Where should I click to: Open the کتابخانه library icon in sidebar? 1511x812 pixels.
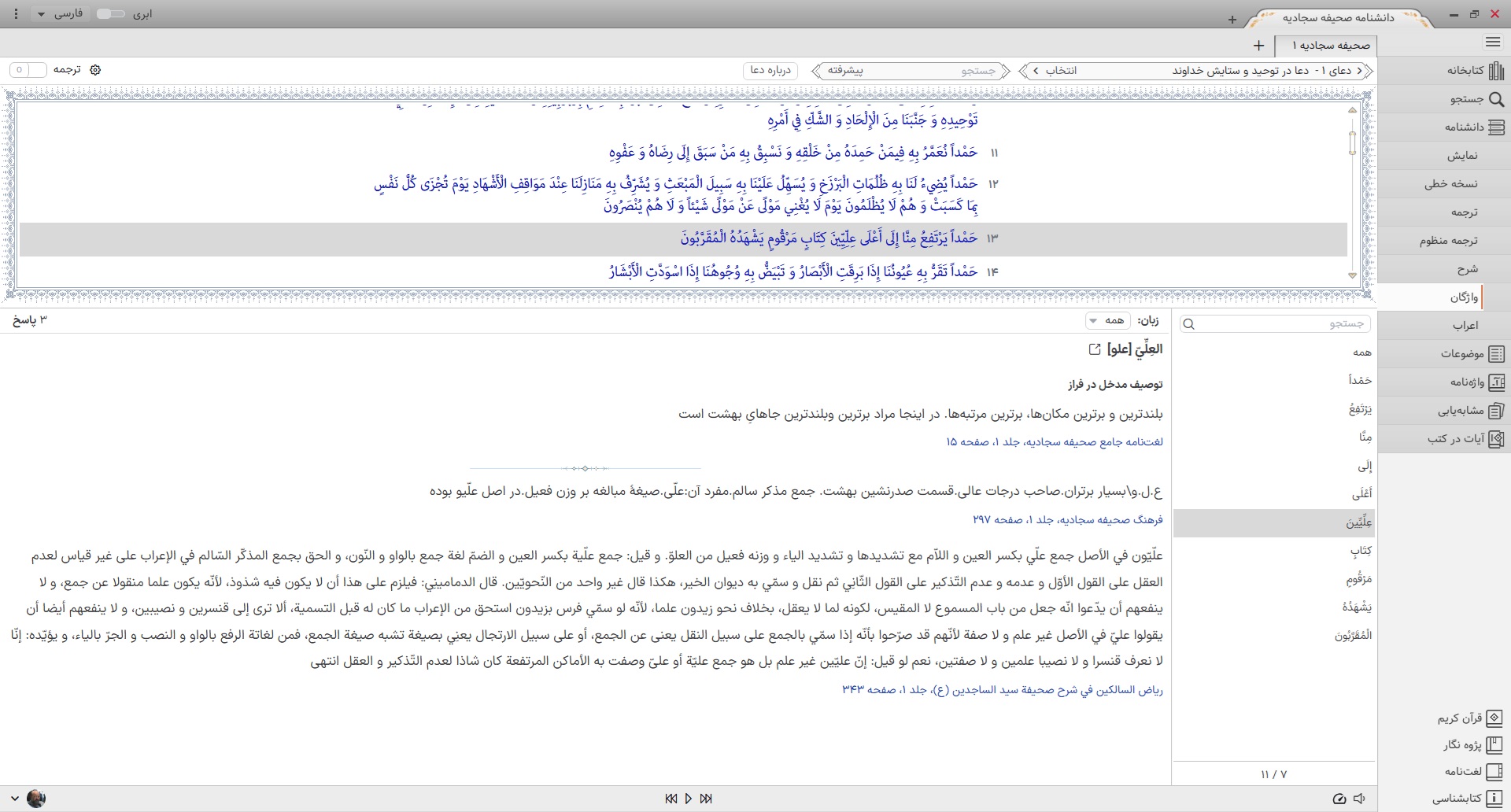click(x=1495, y=71)
